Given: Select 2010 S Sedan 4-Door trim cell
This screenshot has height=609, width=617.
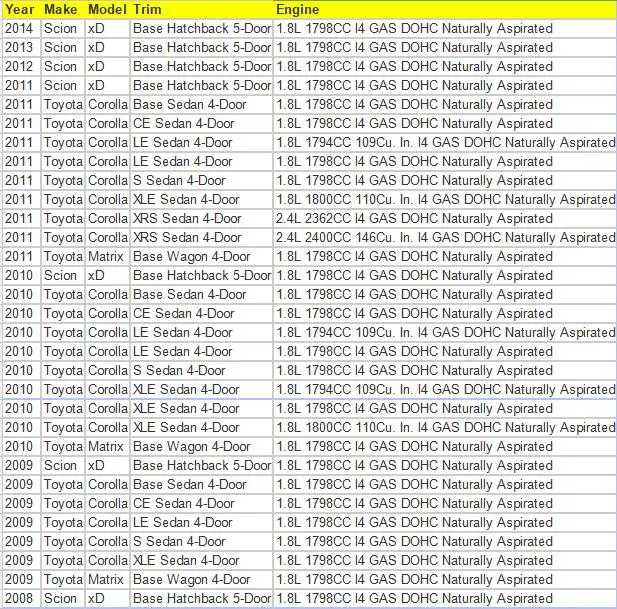Looking at the screenshot, I should [x=201, y=371].
